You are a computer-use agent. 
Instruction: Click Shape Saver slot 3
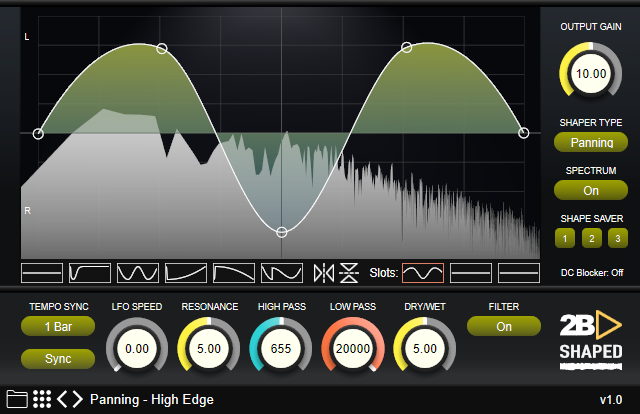tap(618, 238)
